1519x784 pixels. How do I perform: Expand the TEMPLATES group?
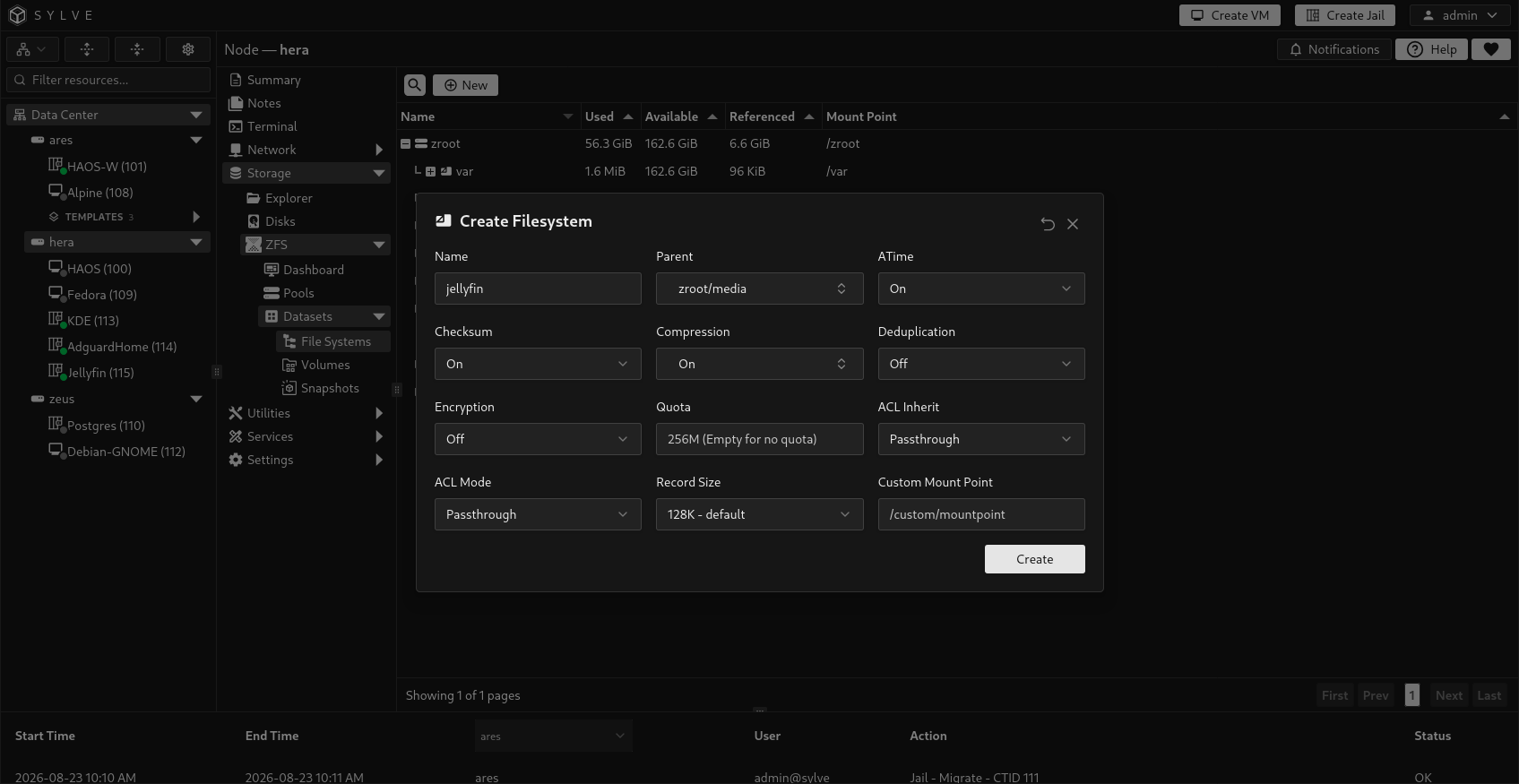point(196,217)
